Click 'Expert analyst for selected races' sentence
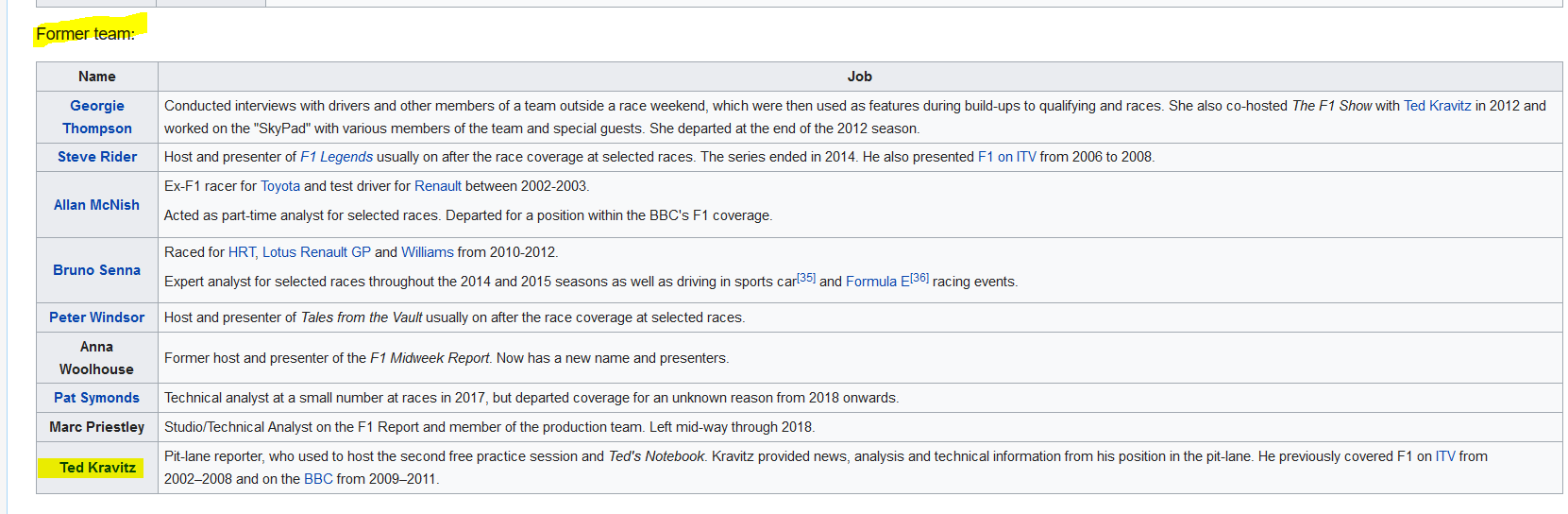Image resolution: width=1568 pixels, height=514 pixels. tap(591, 282)
